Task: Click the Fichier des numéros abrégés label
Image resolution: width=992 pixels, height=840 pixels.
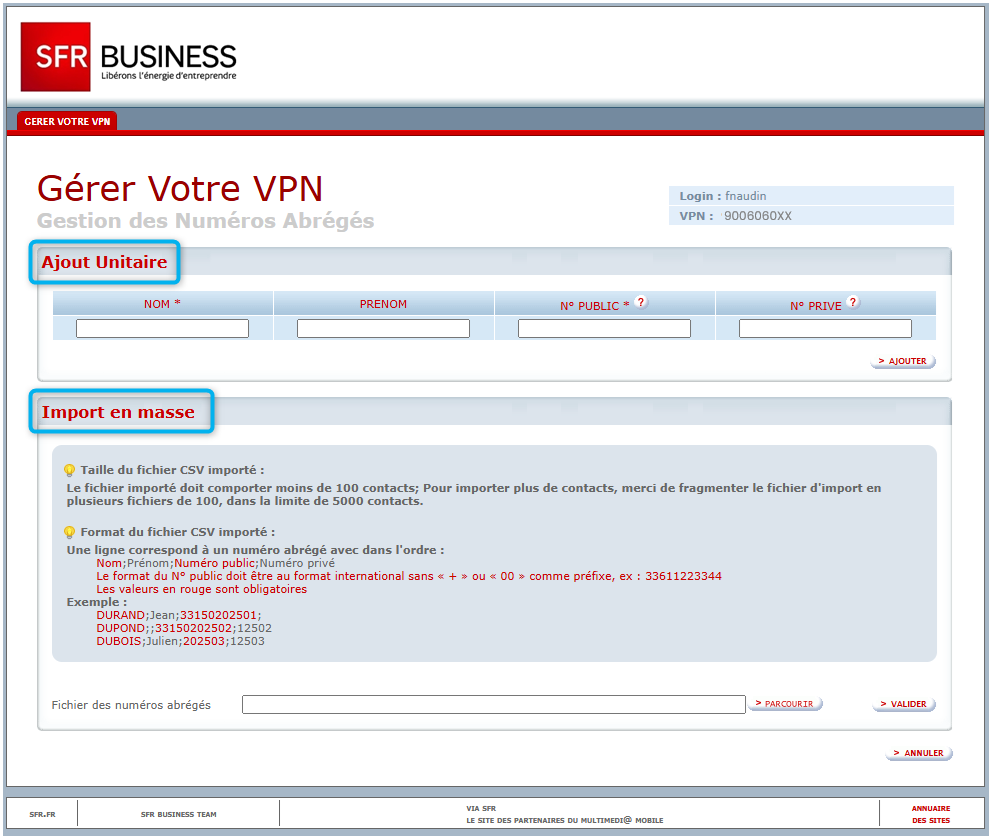Action: [x=131, y=705]
